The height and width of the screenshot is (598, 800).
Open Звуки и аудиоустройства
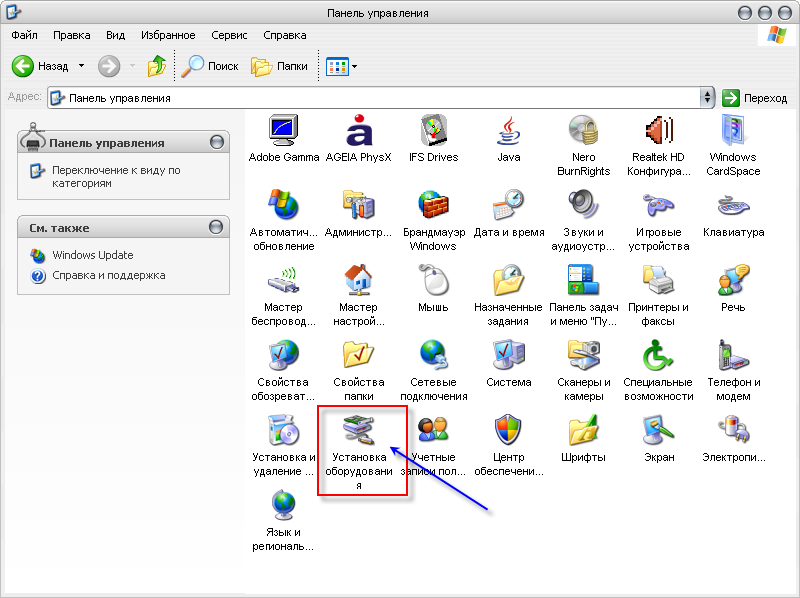(x=583, y=220)
